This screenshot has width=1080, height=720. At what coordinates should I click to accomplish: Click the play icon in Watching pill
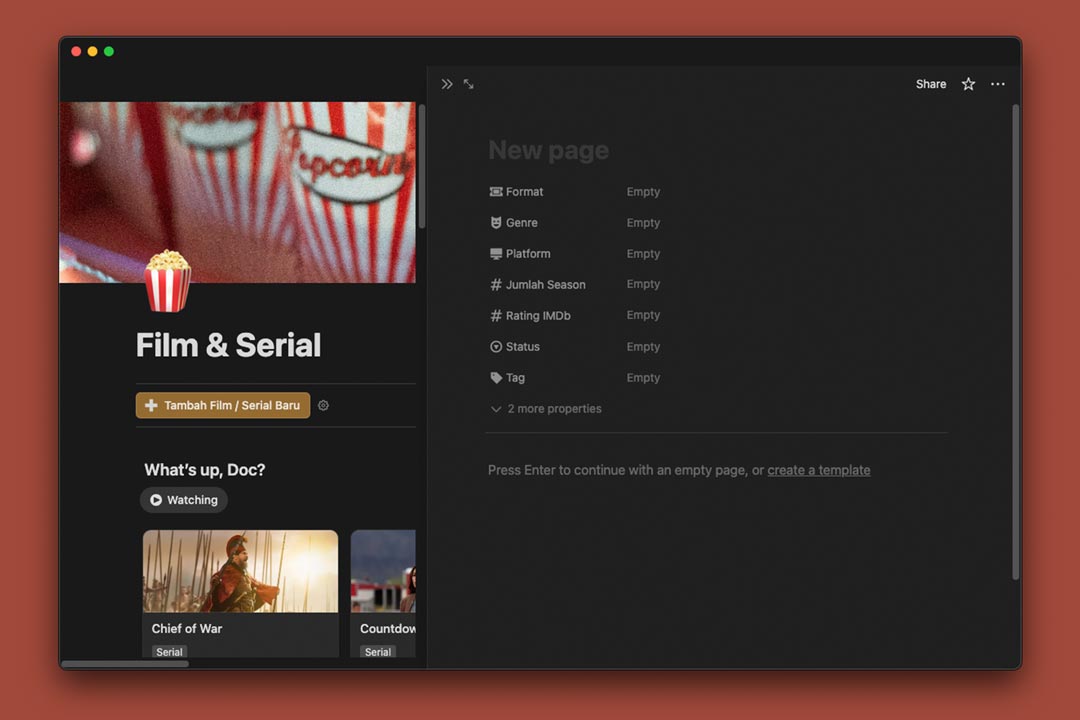point(156,500)
